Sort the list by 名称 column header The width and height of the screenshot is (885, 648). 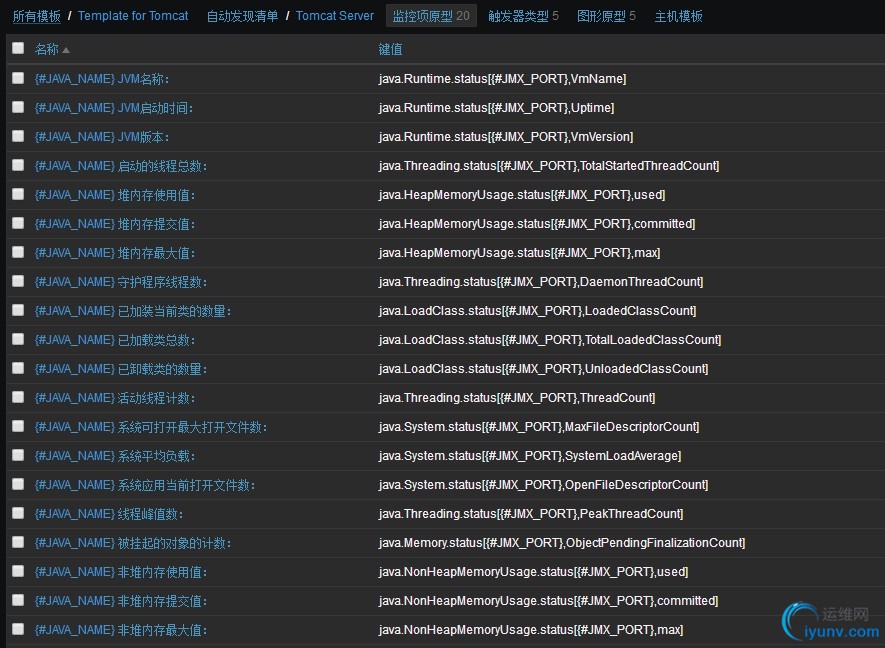point(52,49)
